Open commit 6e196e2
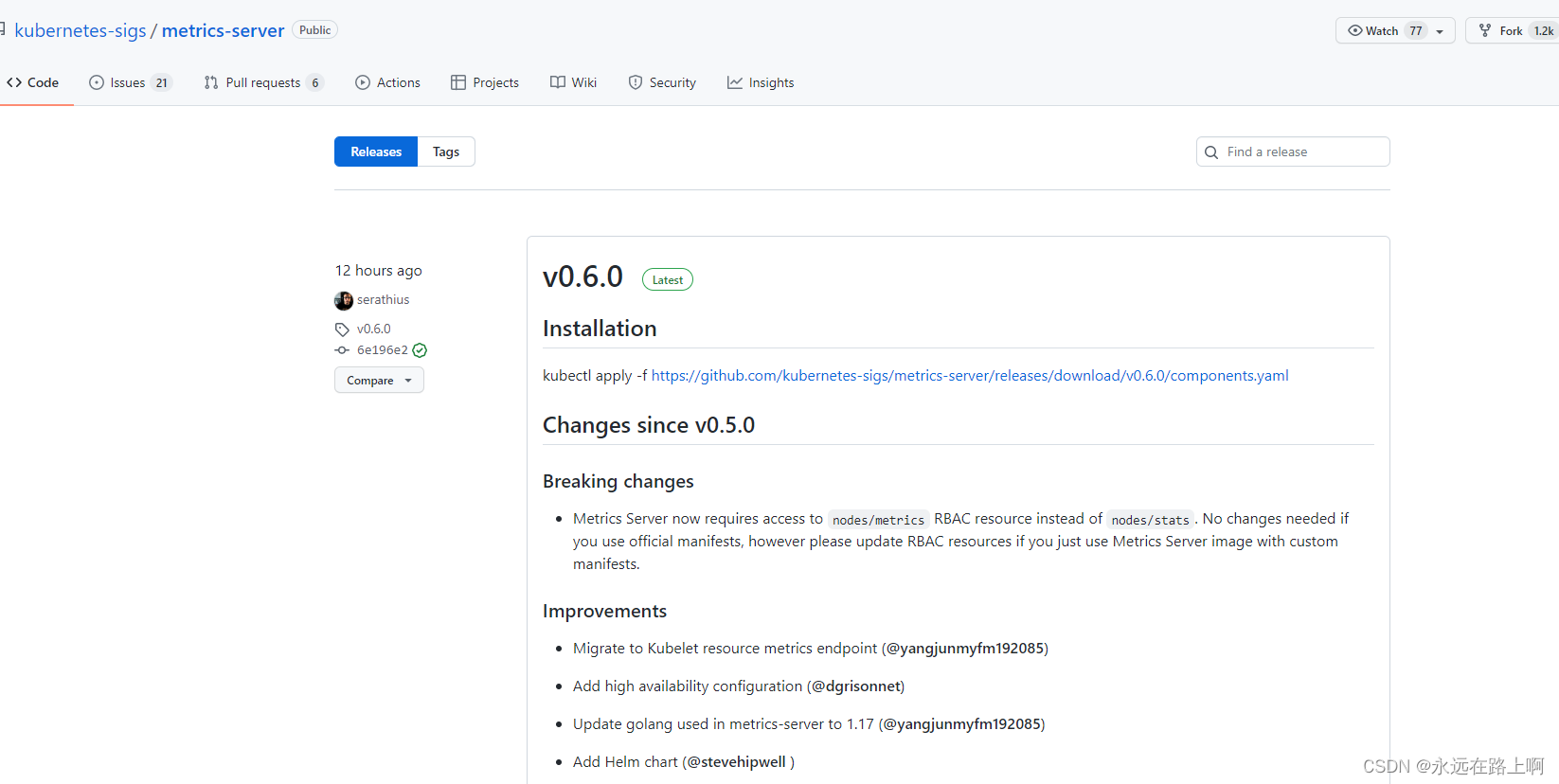Screen dimensions: 1559x784 tap(383, 349)
